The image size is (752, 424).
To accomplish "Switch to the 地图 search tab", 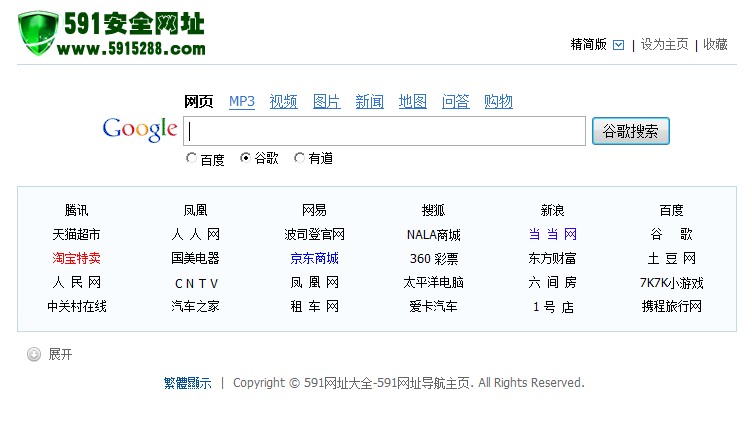I will click(412, 102).
